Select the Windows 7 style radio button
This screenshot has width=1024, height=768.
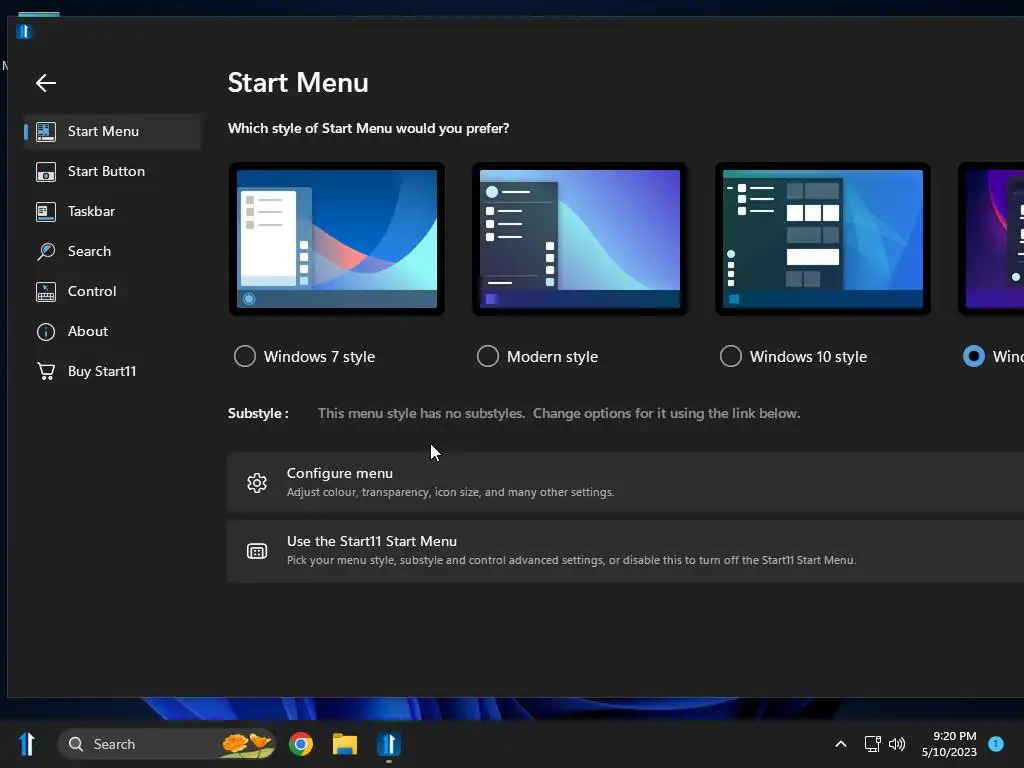coord(245,357)
